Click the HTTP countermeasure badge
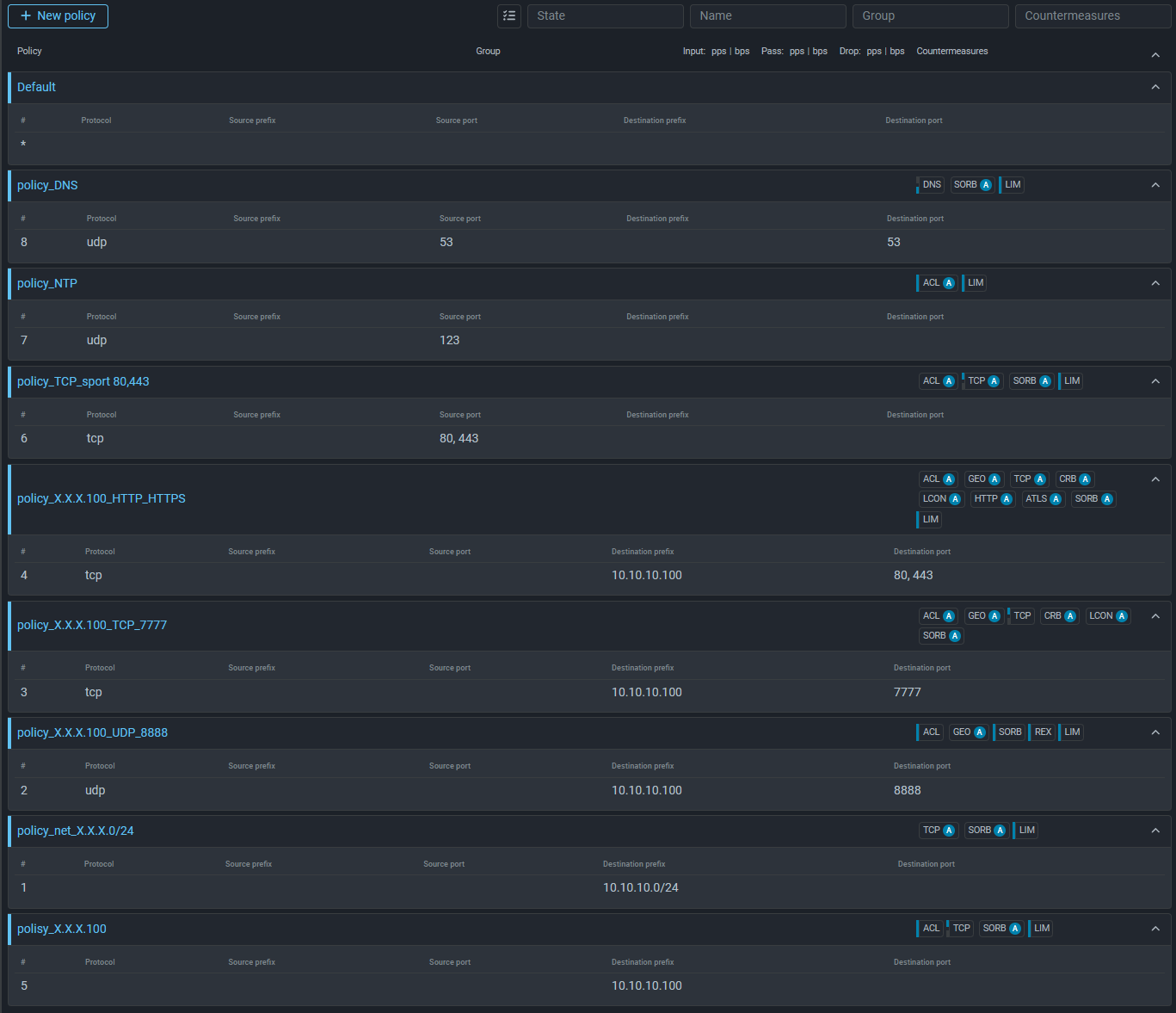This screenshot has width=1176, height=1013. click(993, 499)
